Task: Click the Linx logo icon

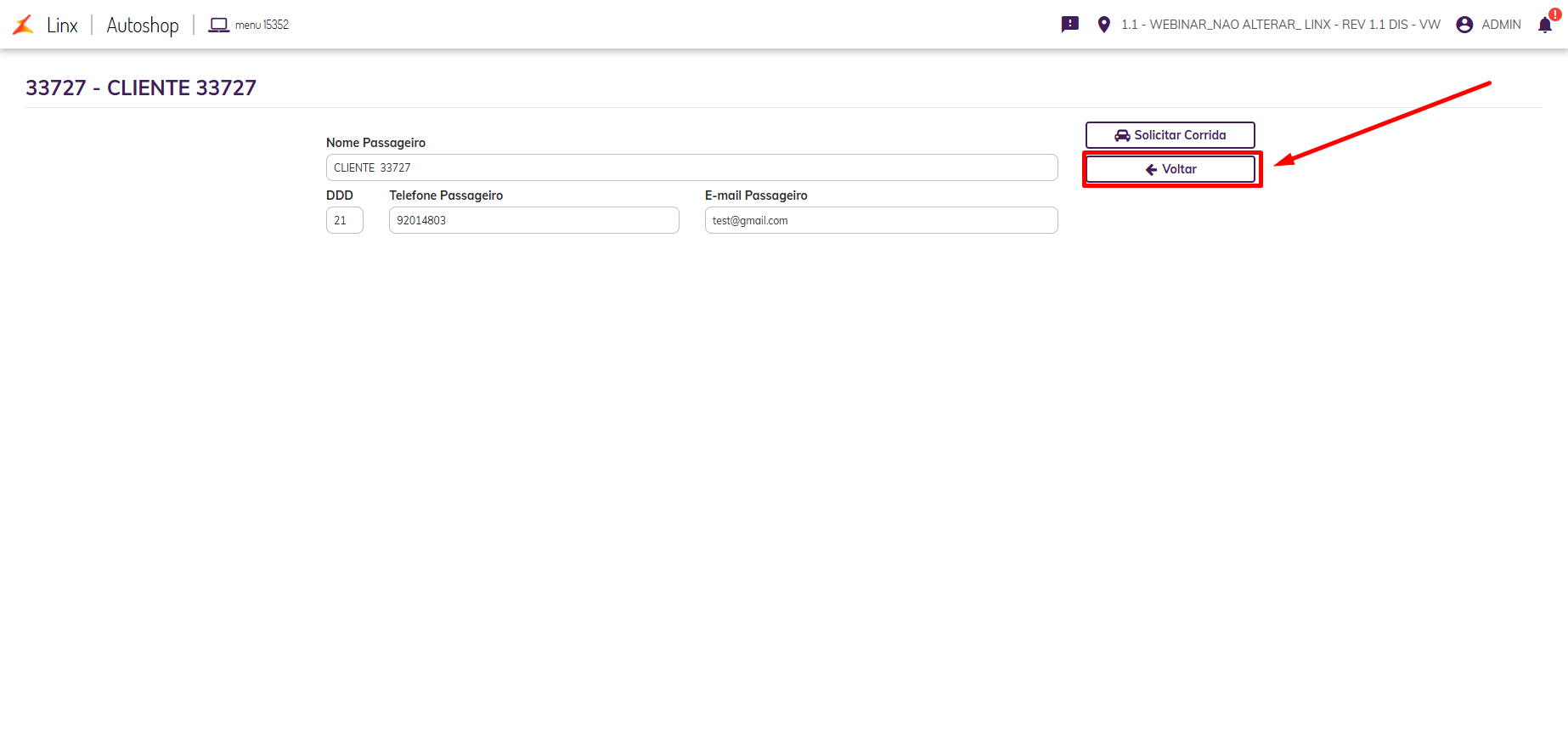Action: 24,25
